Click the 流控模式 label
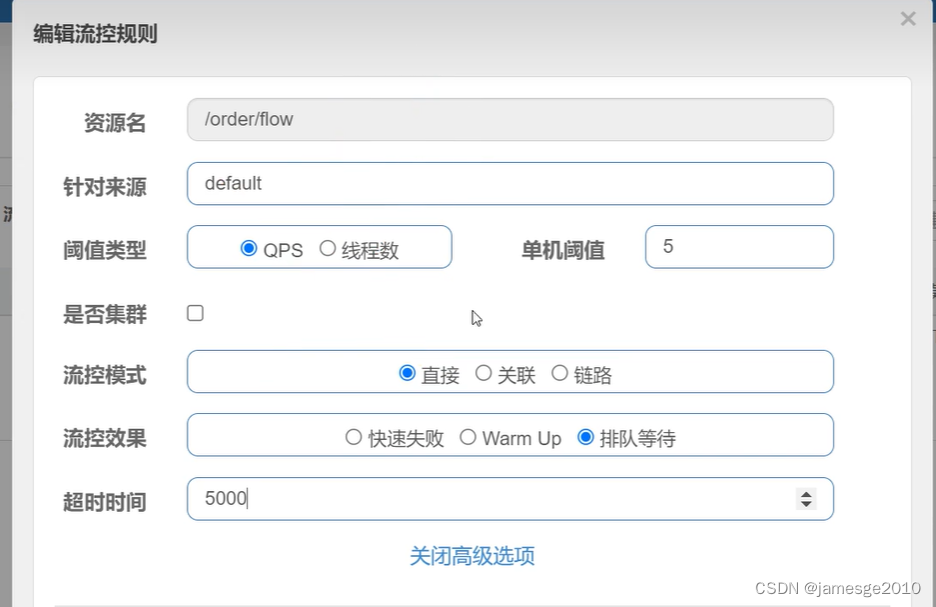Screen dimensions: 936x607 pos(104,375)
